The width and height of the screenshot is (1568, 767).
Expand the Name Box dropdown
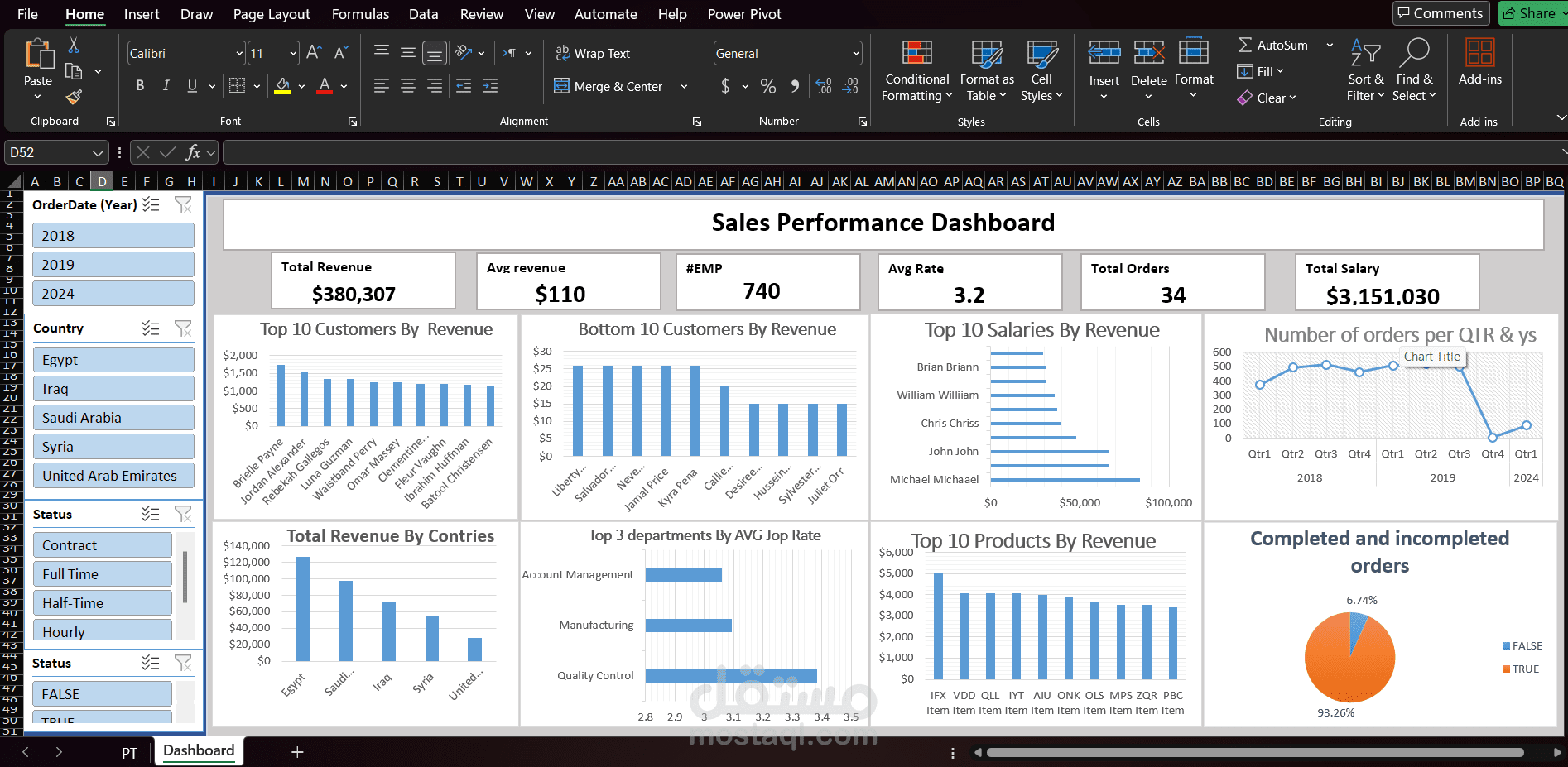coord(98,153)
